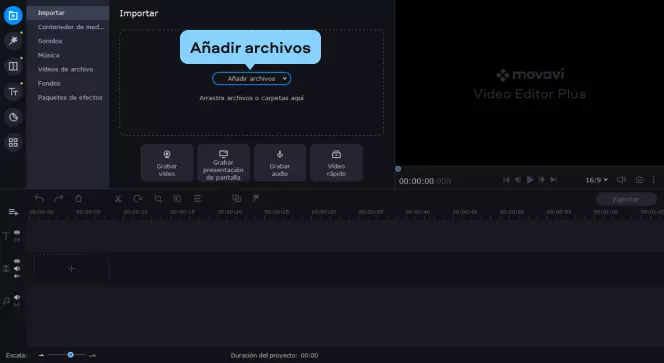Screen dimensions: 664x363
Task: Add a marker with the flag icon
Action: 256,198
